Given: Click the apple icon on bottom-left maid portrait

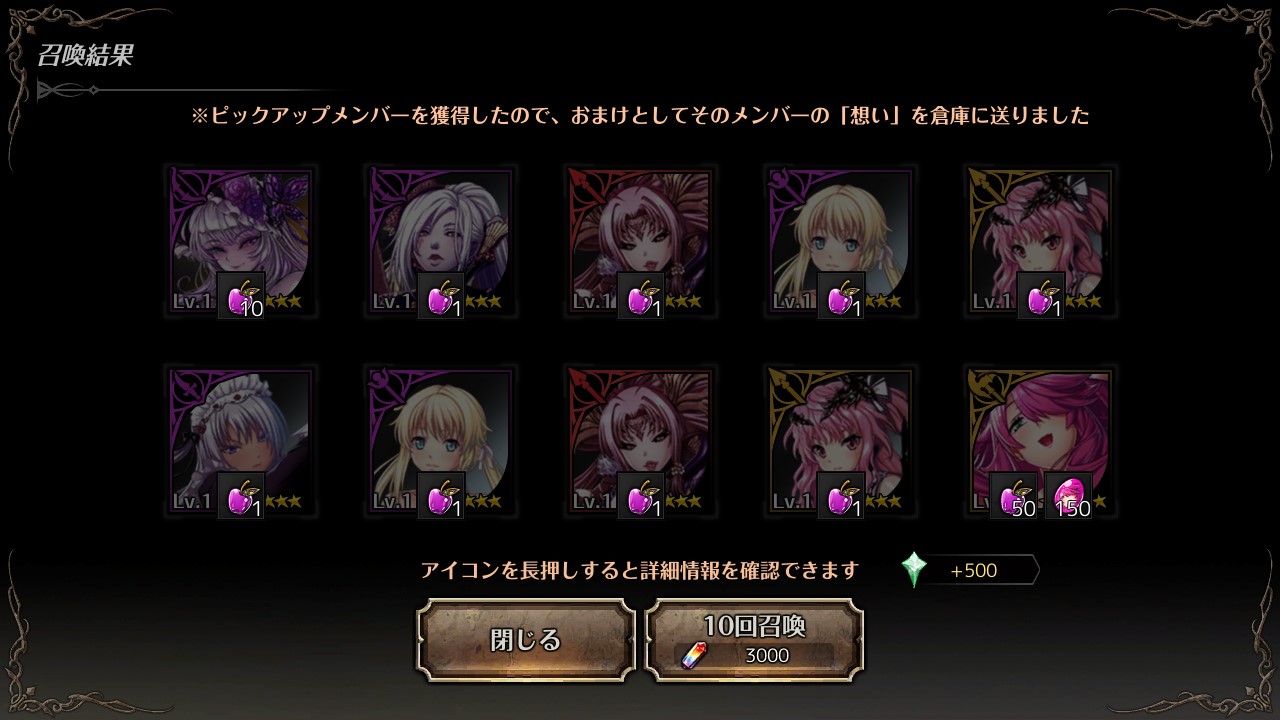Looking at the screenshot, I should (242, 496).
